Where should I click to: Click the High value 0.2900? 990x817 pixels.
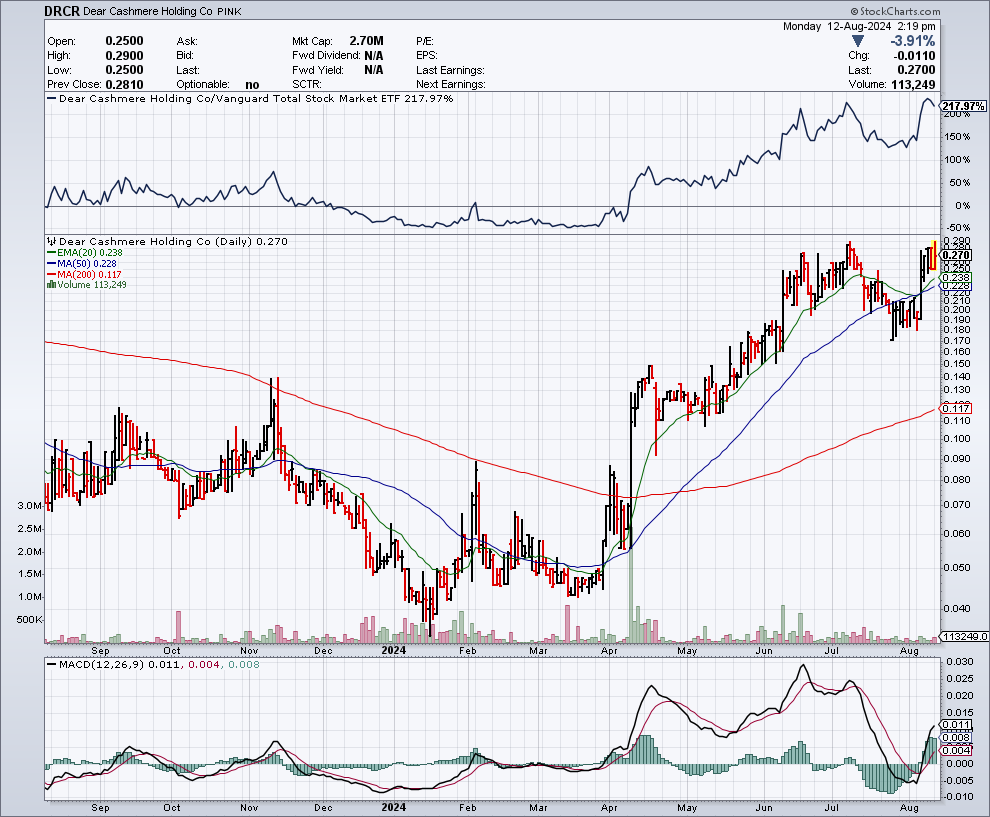point(124,56)
